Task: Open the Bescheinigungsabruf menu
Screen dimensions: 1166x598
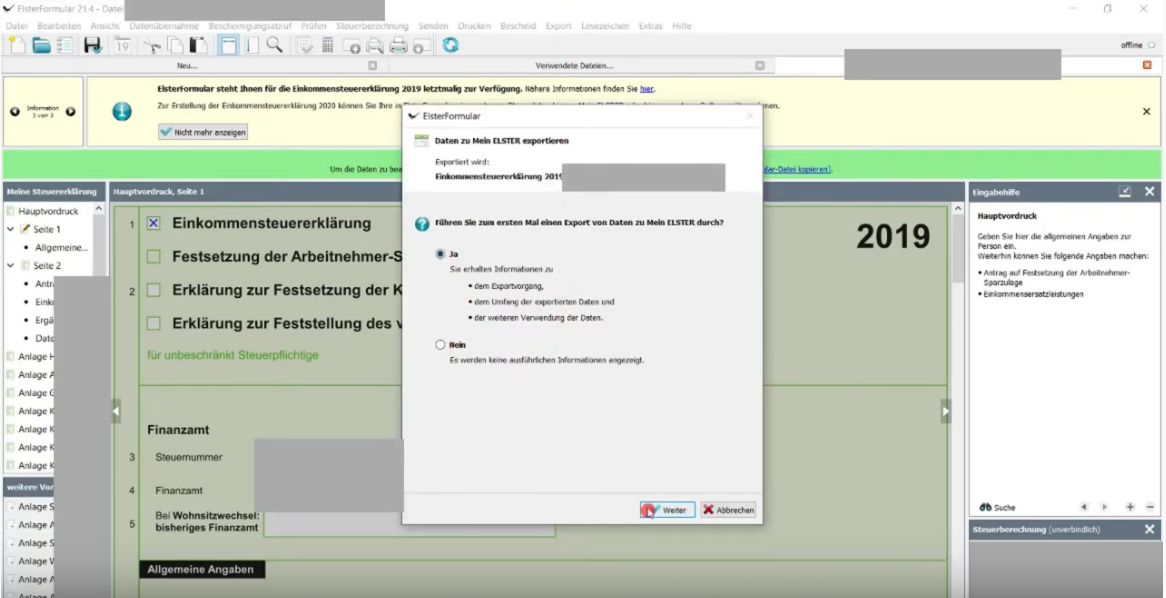Action: coord(250,26)
